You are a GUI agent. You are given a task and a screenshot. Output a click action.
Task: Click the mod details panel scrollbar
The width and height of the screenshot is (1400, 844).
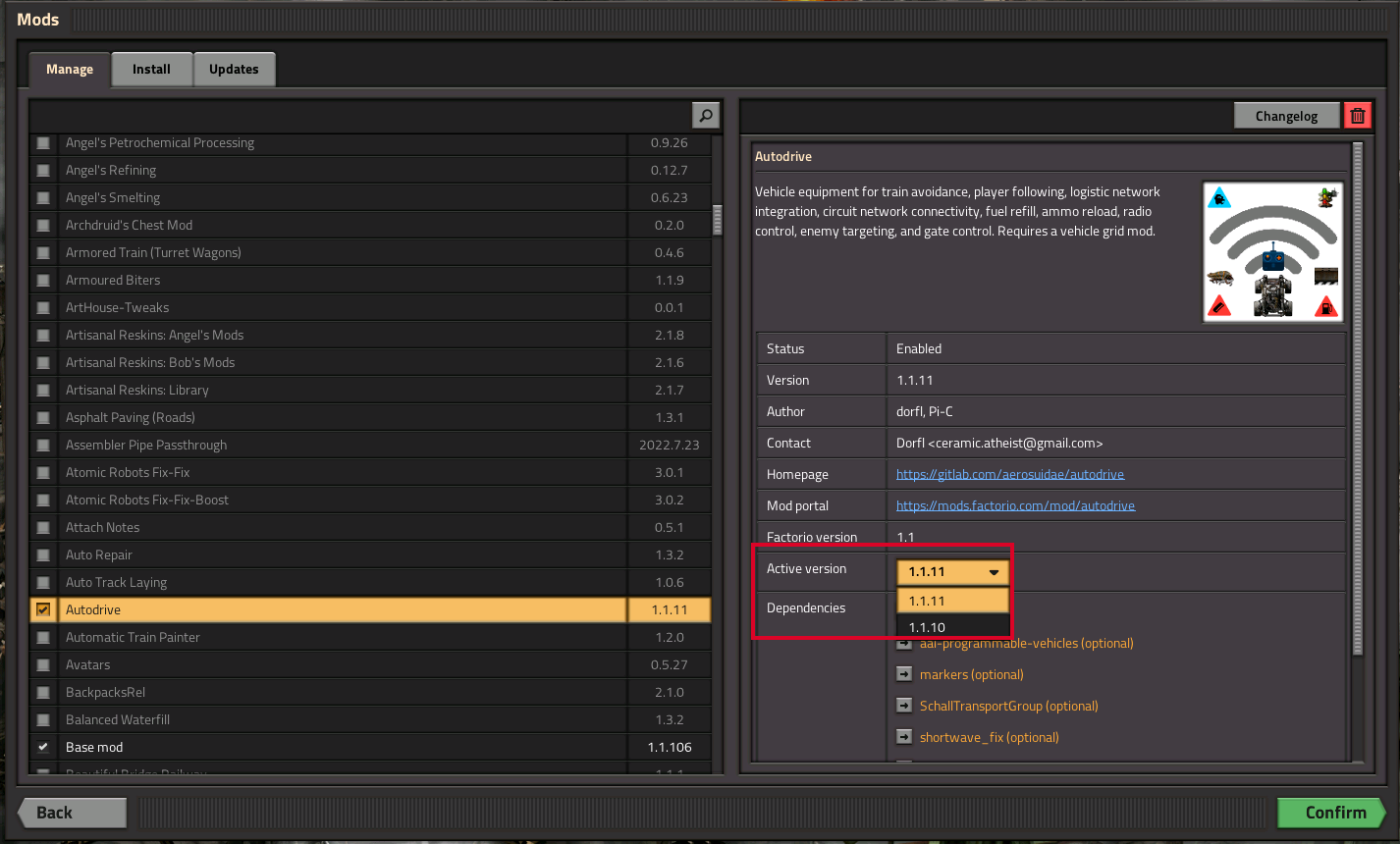click(x=1358, y=397)
